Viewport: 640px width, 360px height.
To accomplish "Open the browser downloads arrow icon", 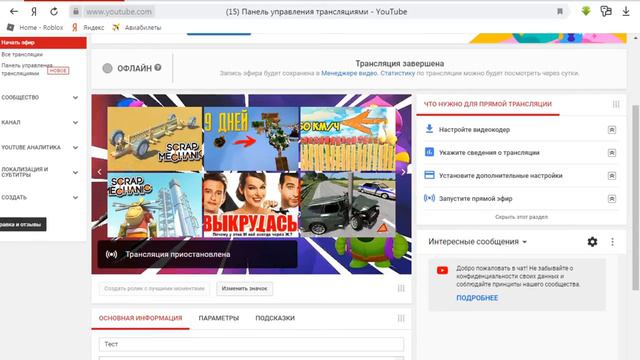I will click(x=626, y=11).
